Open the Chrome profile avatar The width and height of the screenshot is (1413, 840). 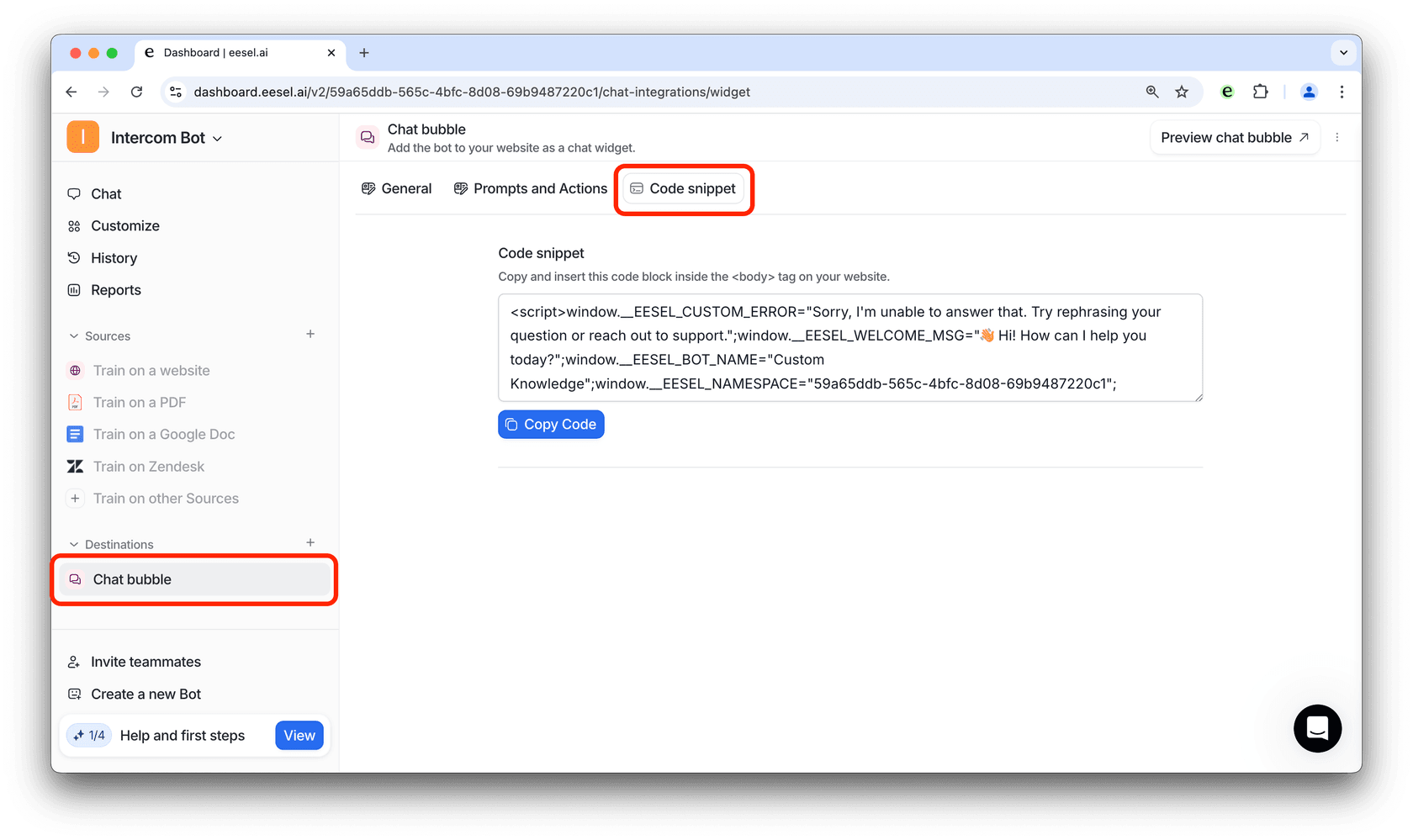(x=1309, y=92)
